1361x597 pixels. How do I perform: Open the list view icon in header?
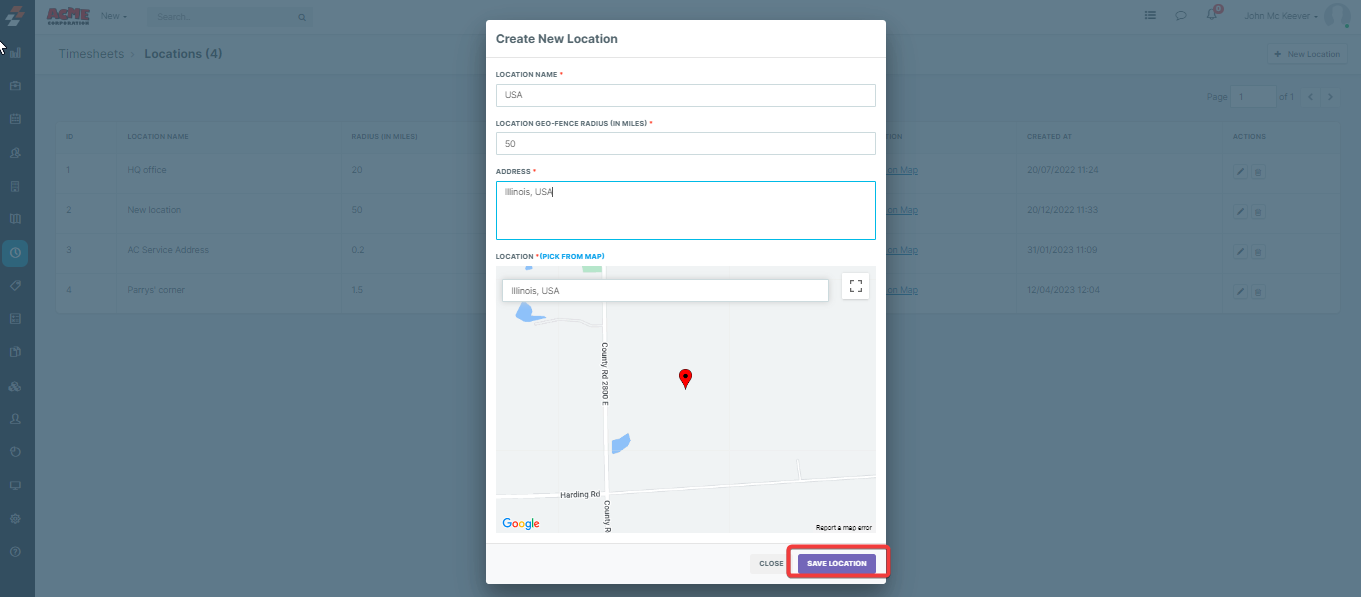(1151, 16)
